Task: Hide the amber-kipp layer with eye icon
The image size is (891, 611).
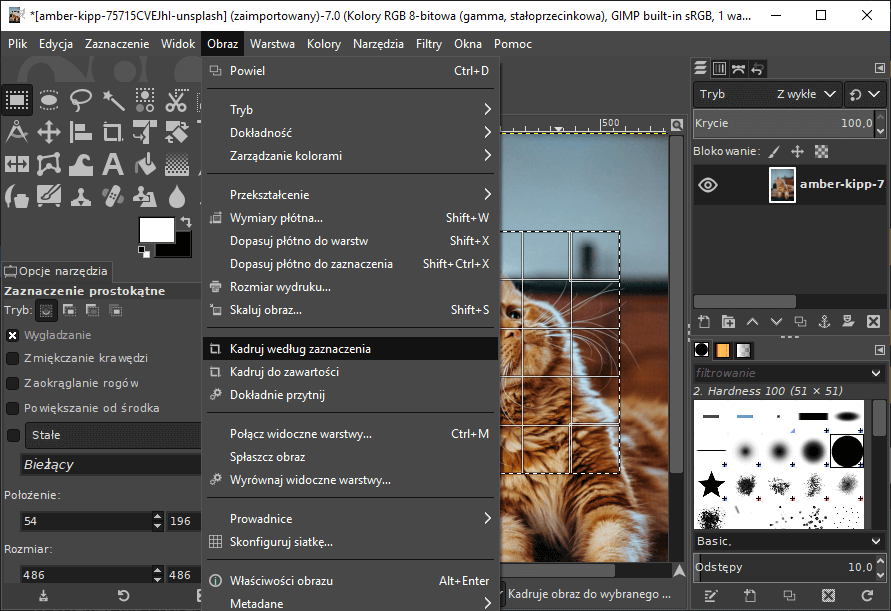Action: 708,185
